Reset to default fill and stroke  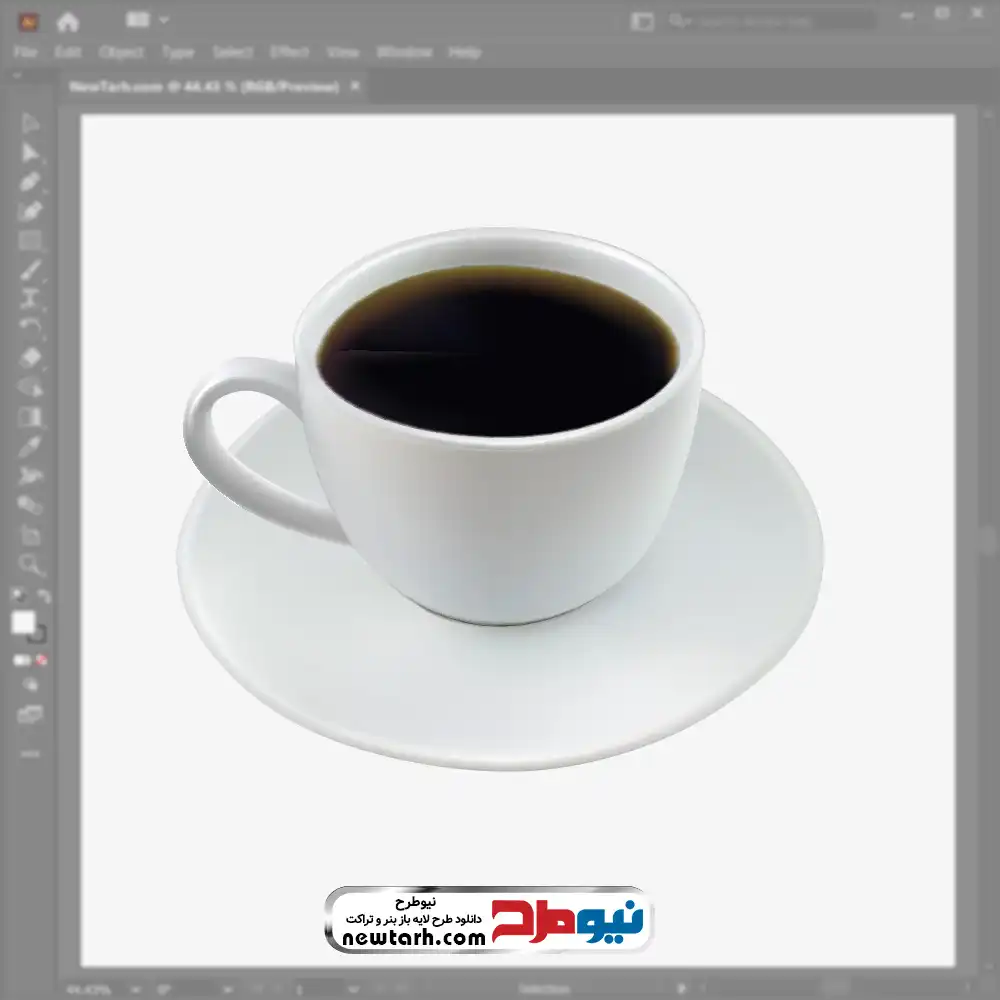click(x=16, y=597)
